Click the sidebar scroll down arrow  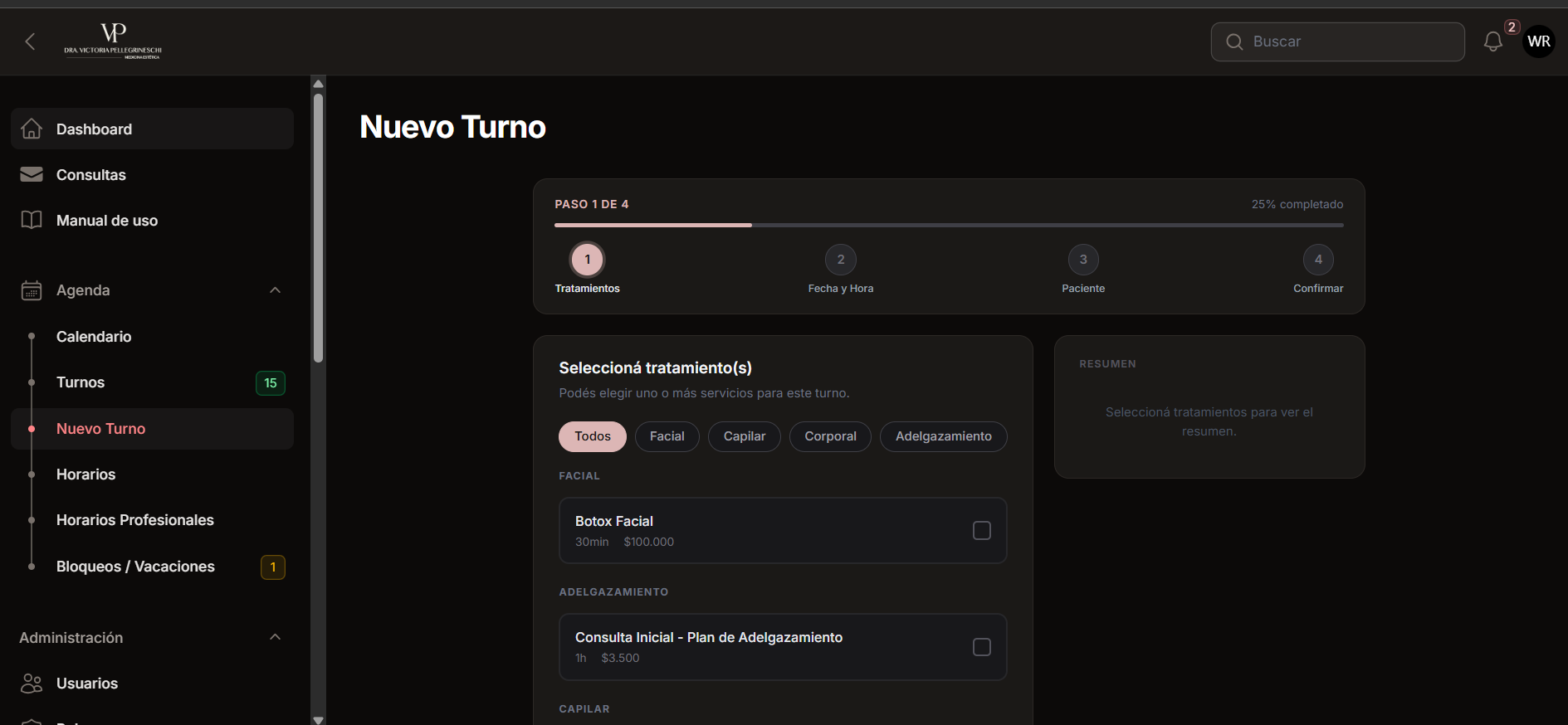[318, 719]
